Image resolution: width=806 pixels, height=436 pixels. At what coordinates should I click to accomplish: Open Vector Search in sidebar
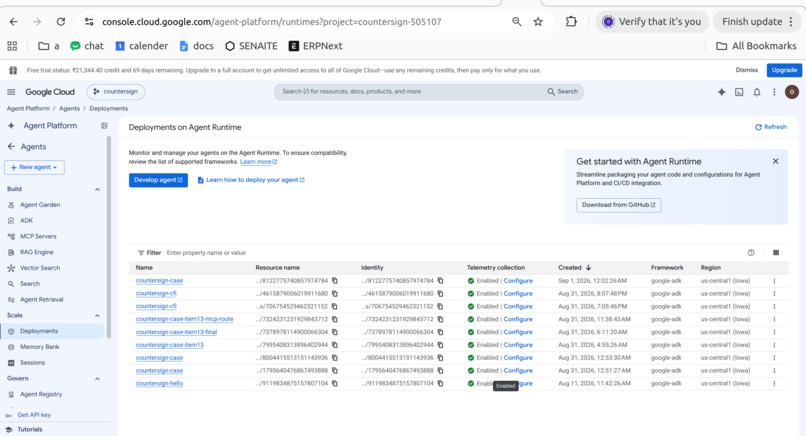pos(40,268)
